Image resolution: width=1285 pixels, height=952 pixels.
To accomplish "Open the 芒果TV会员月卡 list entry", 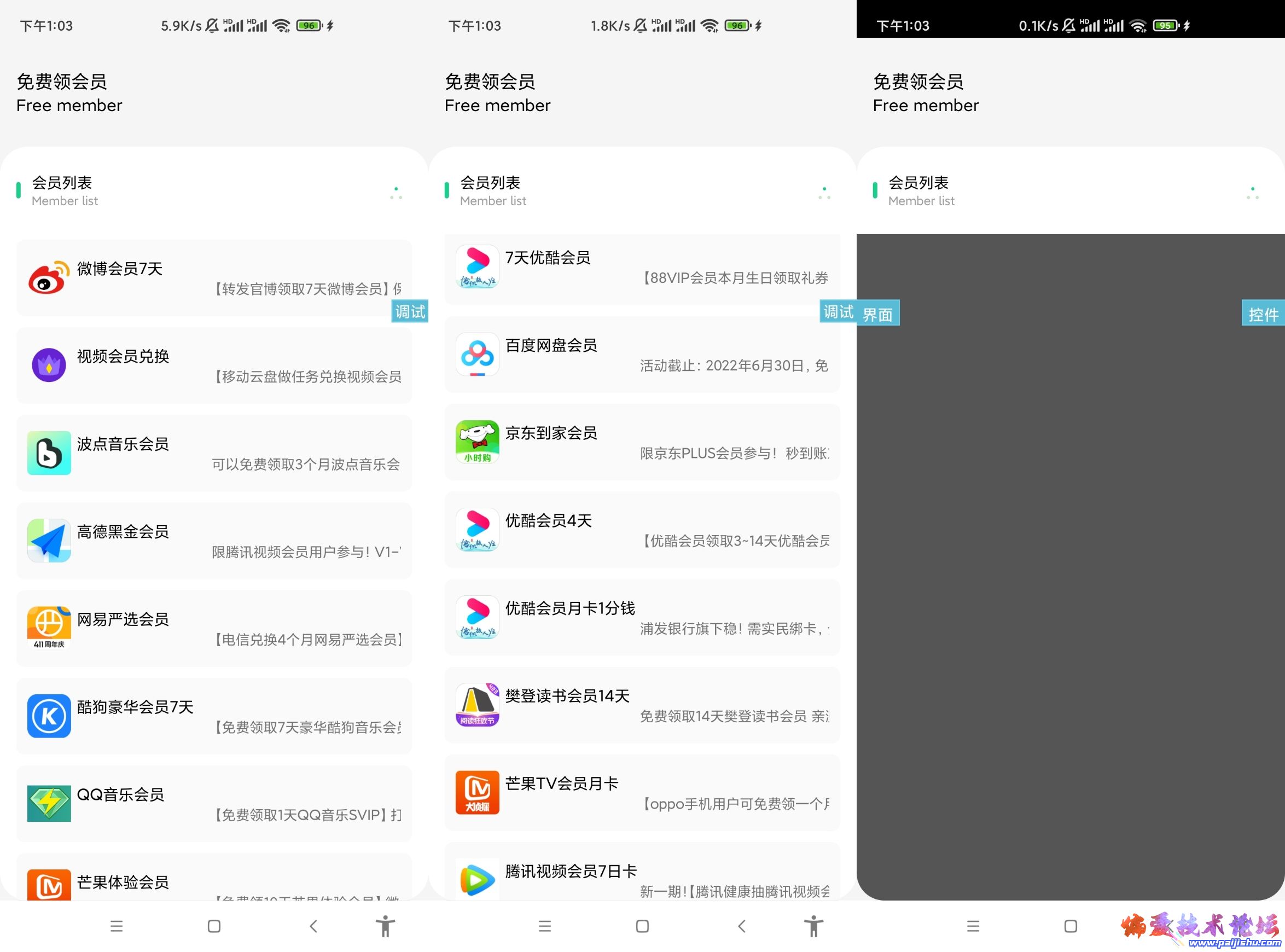I will (x=642, y=793).
